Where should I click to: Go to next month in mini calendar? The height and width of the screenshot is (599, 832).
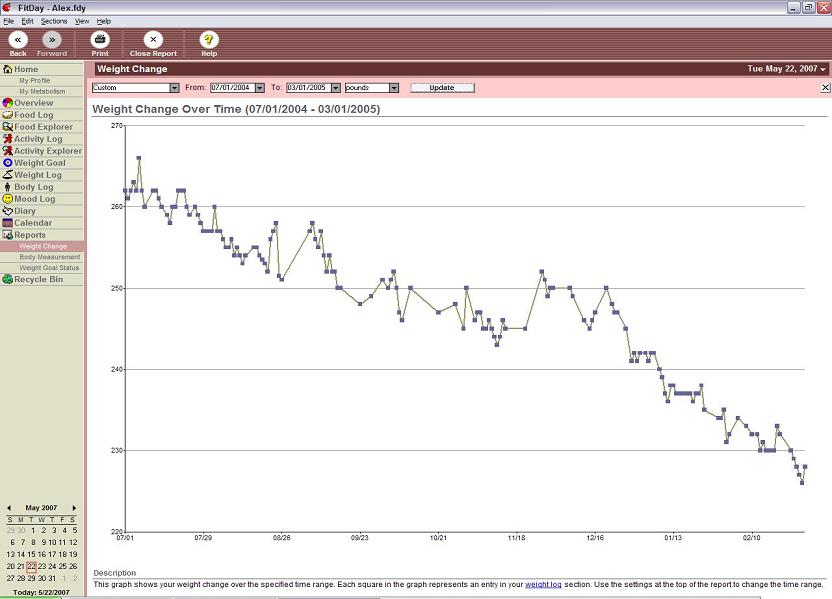pos(74,508)
